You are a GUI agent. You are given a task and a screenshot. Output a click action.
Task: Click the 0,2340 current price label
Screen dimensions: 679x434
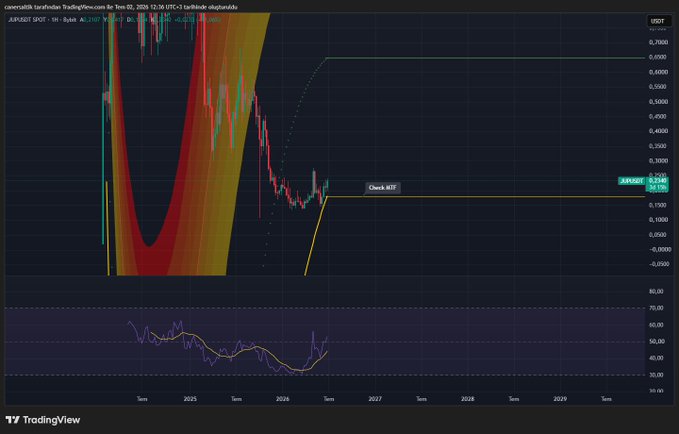click(x=657, y=181)
